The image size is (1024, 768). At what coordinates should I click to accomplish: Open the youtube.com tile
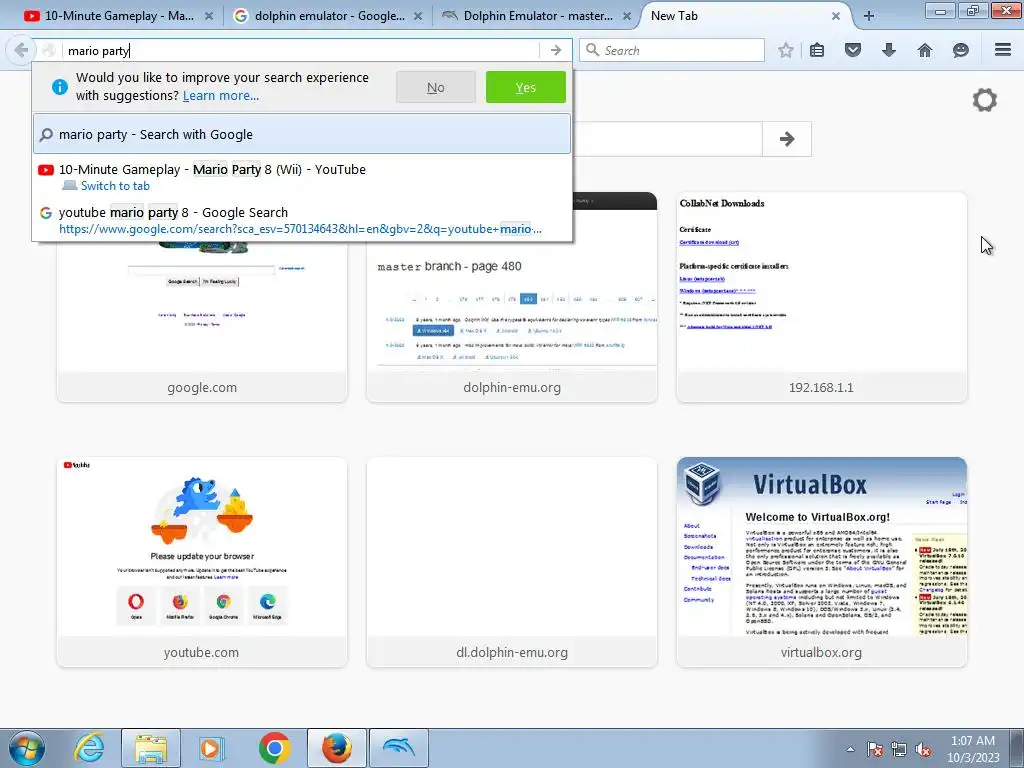[x=202, y=562]
